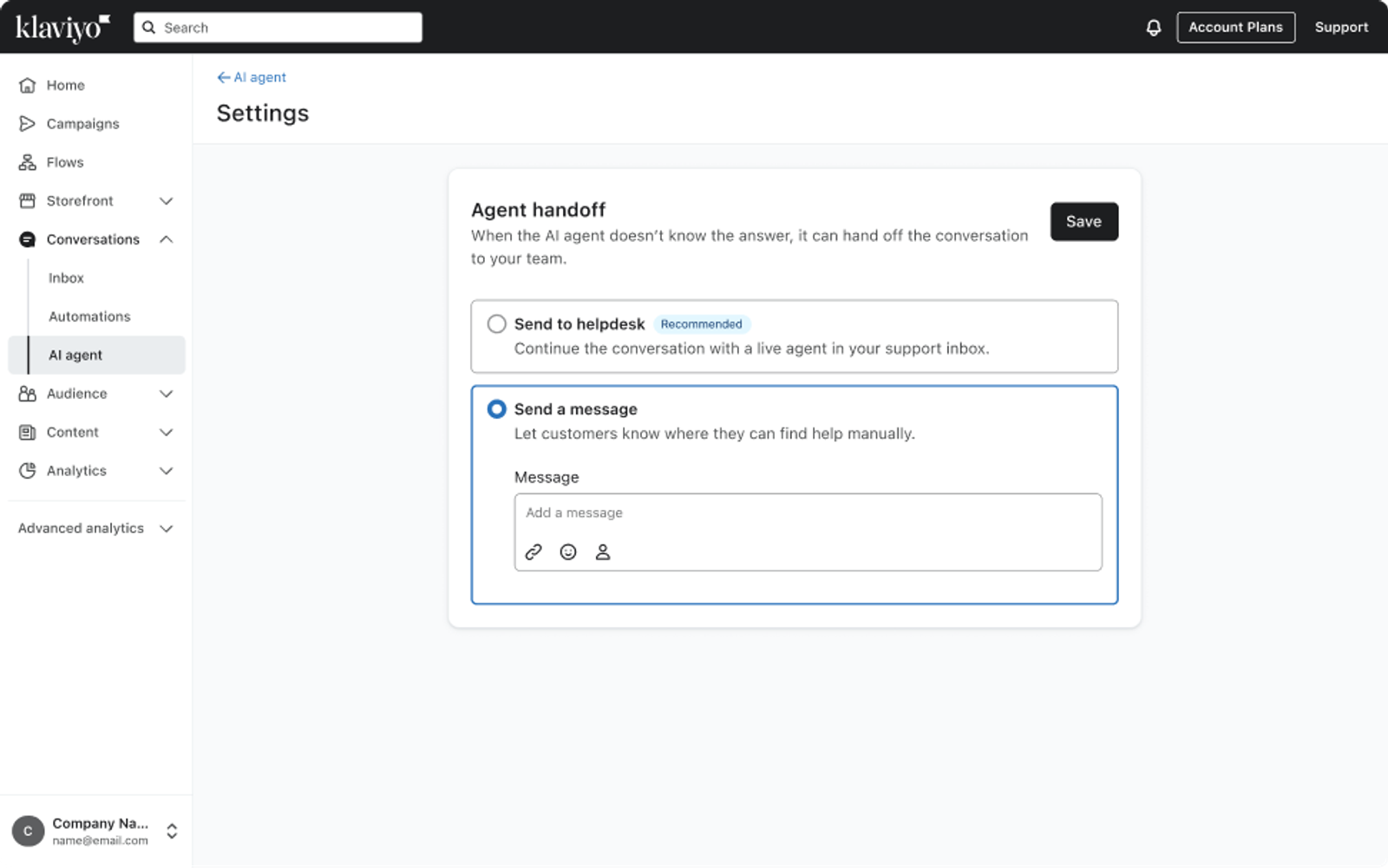Open emoji picker in message box
Image resolution: width=1388 pixels, height=868 pixels.
click(568, 551)
